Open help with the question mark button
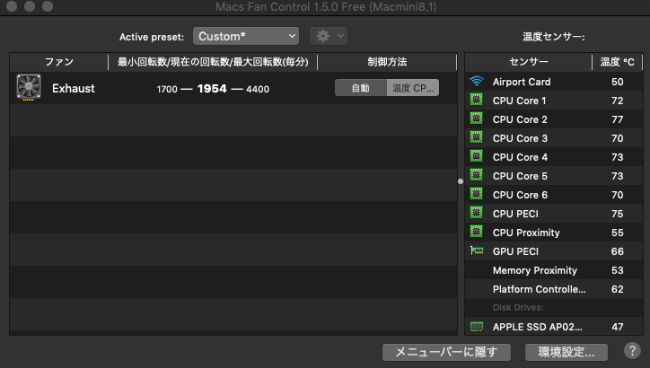The image size is (650, 368). [x=632, y=351]
